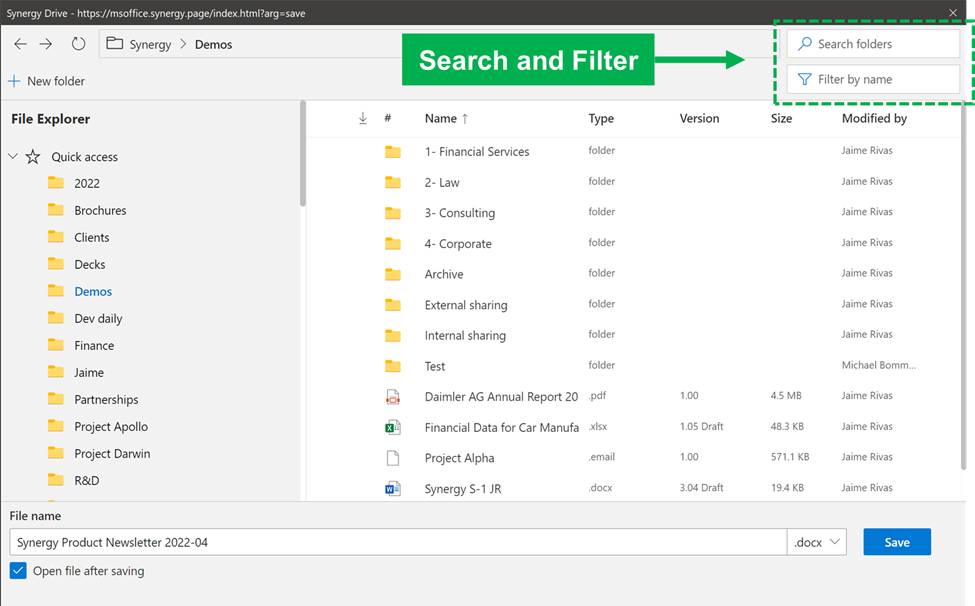Click the folder icon for Archive row
The height and width of the screenshot is (606, 975).
pos(392,274)
